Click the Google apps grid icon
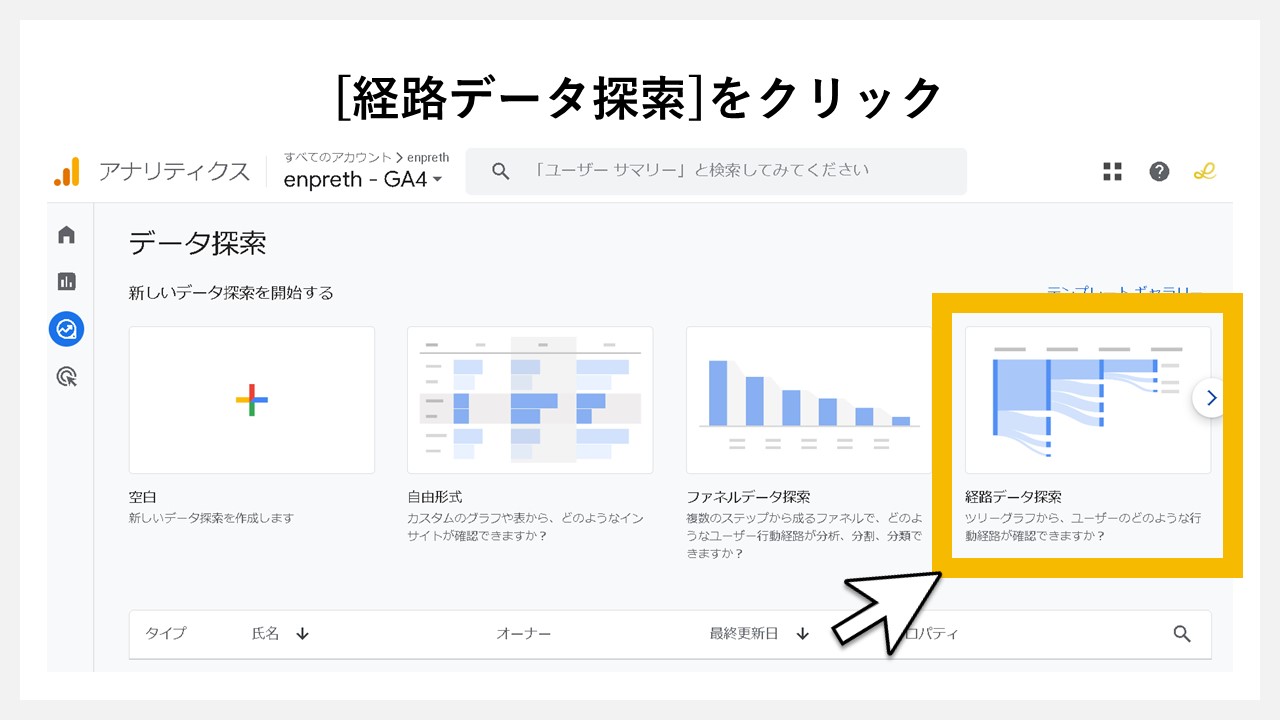This screenshot has height=720, width=1280. click(1111, 171)
